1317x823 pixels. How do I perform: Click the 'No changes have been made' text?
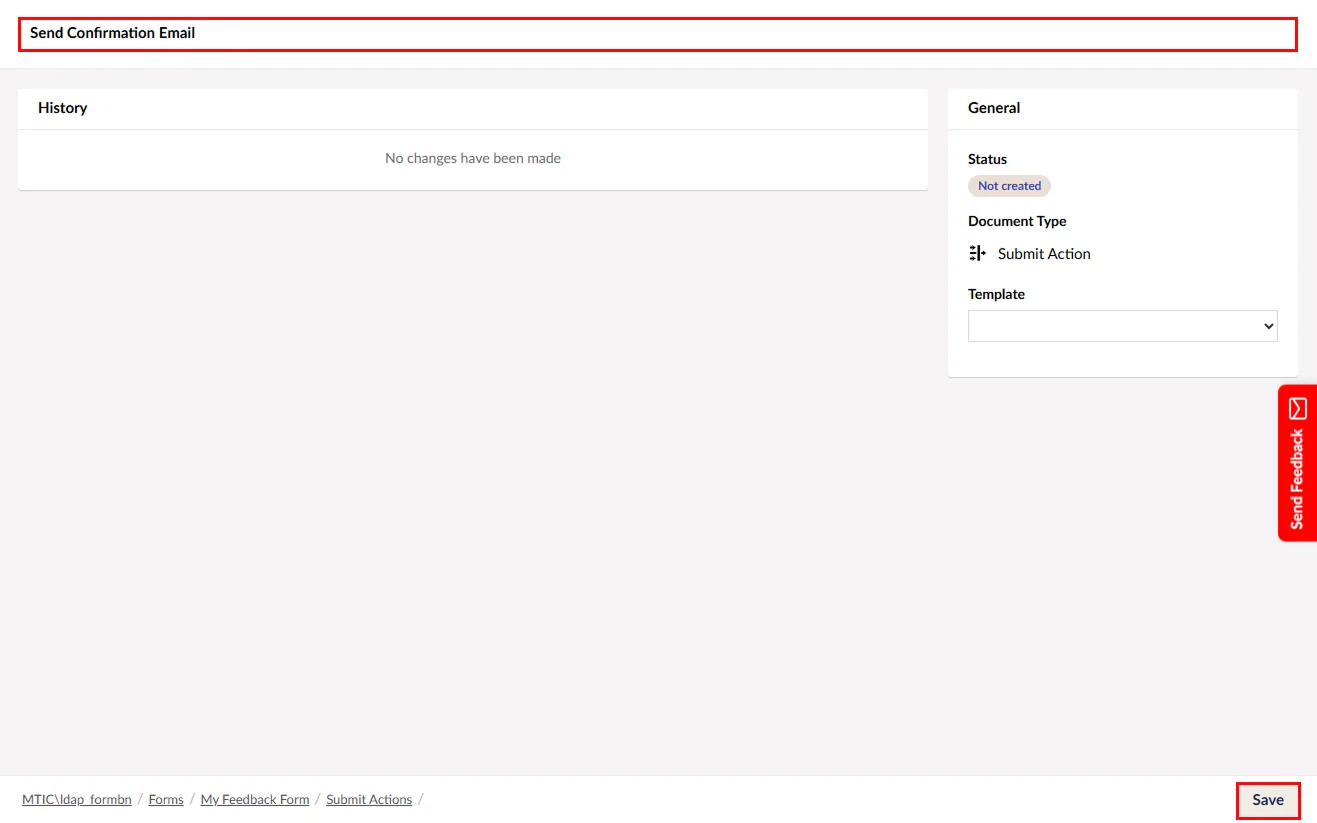[x=473, y=159]
